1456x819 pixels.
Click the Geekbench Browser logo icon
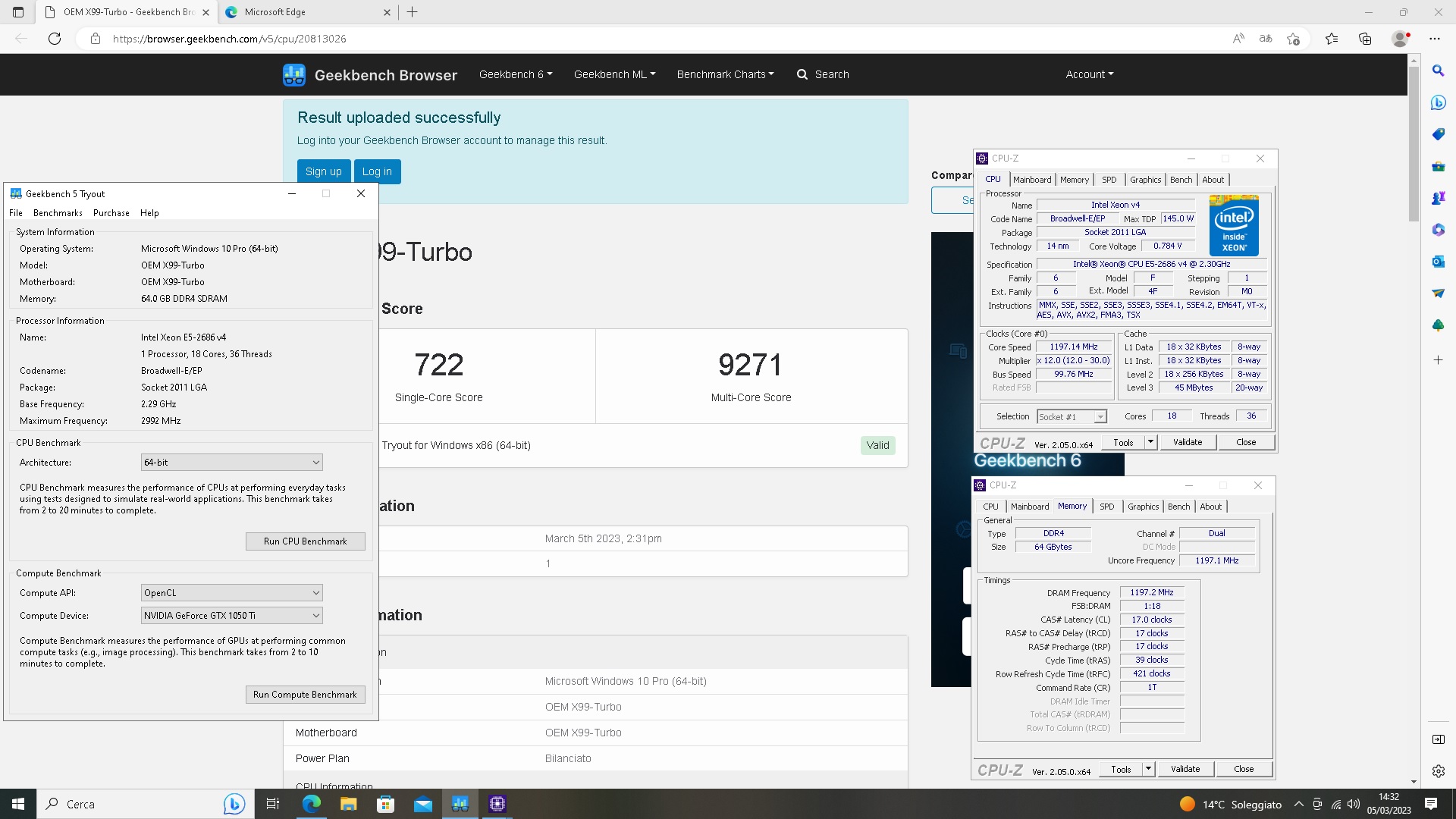(294, 74)
